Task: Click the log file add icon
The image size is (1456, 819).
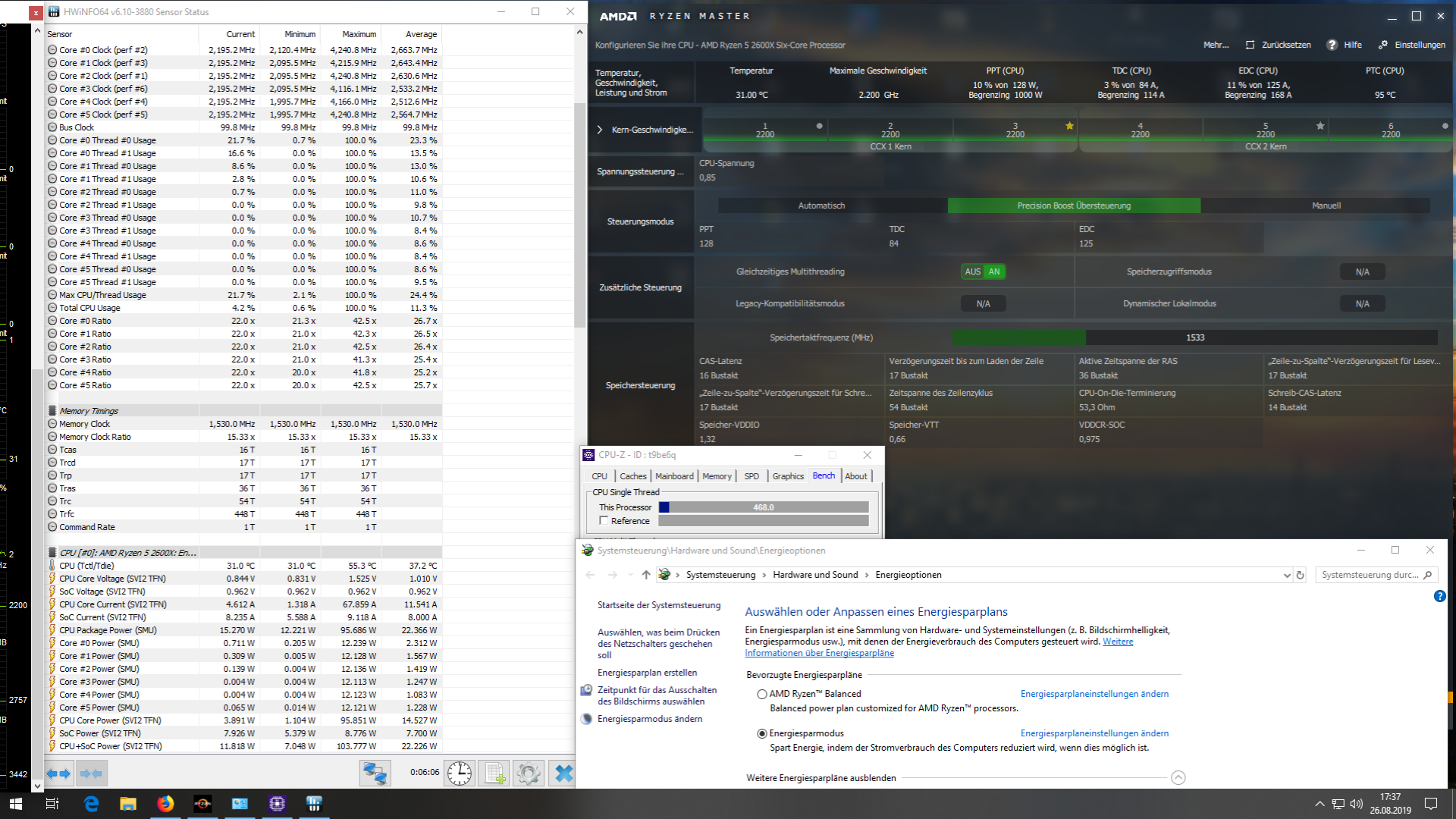Action: [x=494, y=773]
